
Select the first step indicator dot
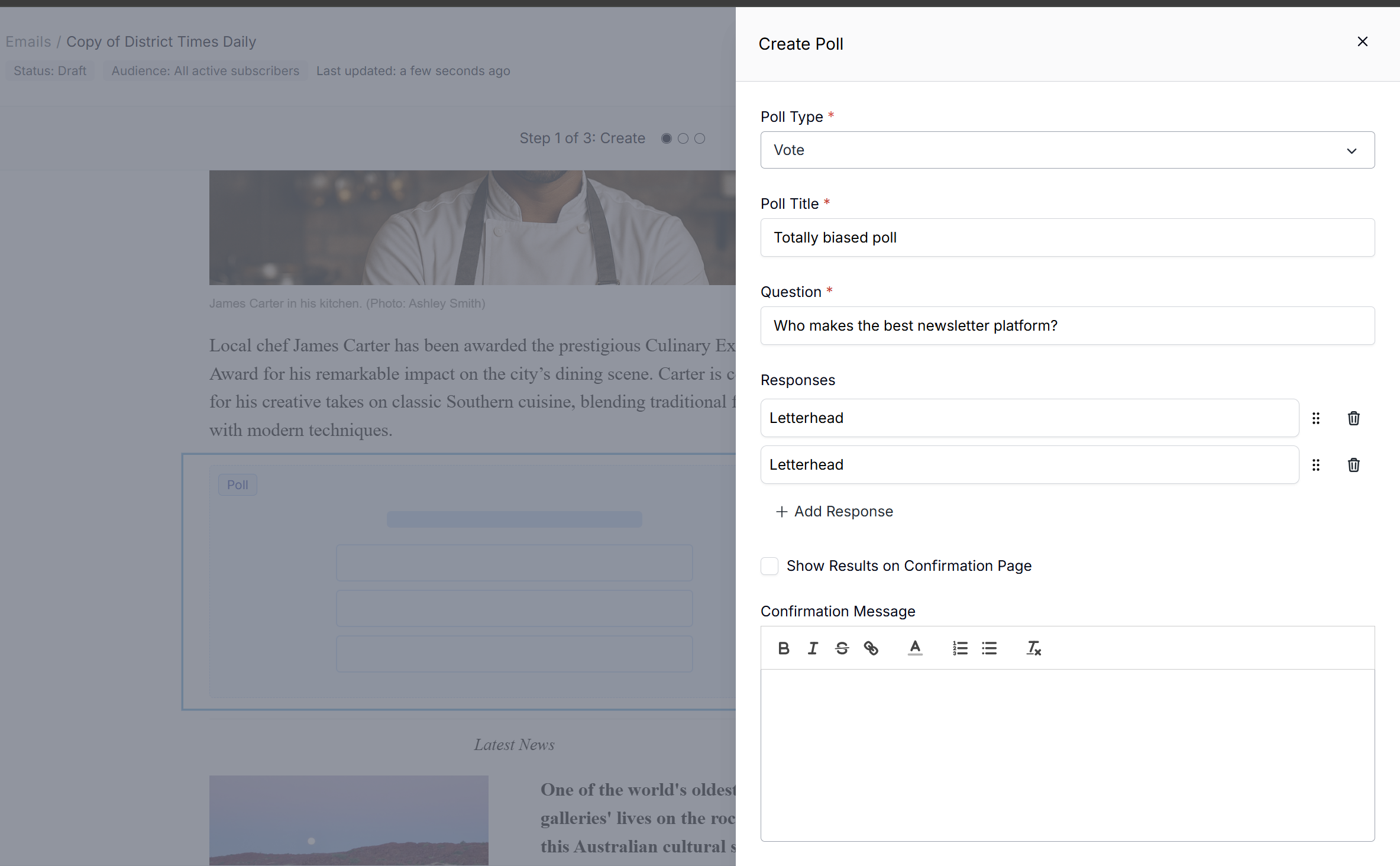coord(667,138)
